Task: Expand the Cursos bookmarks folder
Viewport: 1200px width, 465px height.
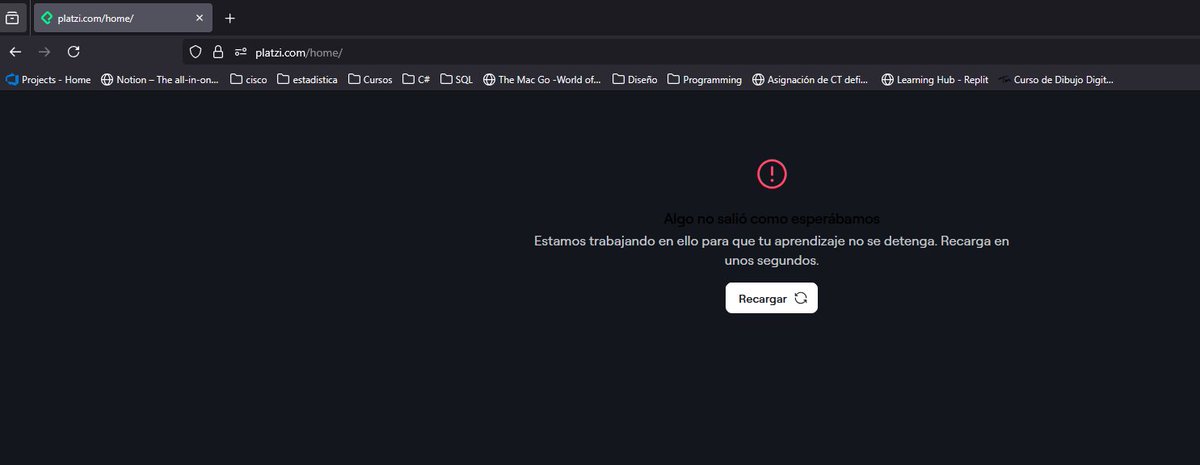Action: [370, 80]
